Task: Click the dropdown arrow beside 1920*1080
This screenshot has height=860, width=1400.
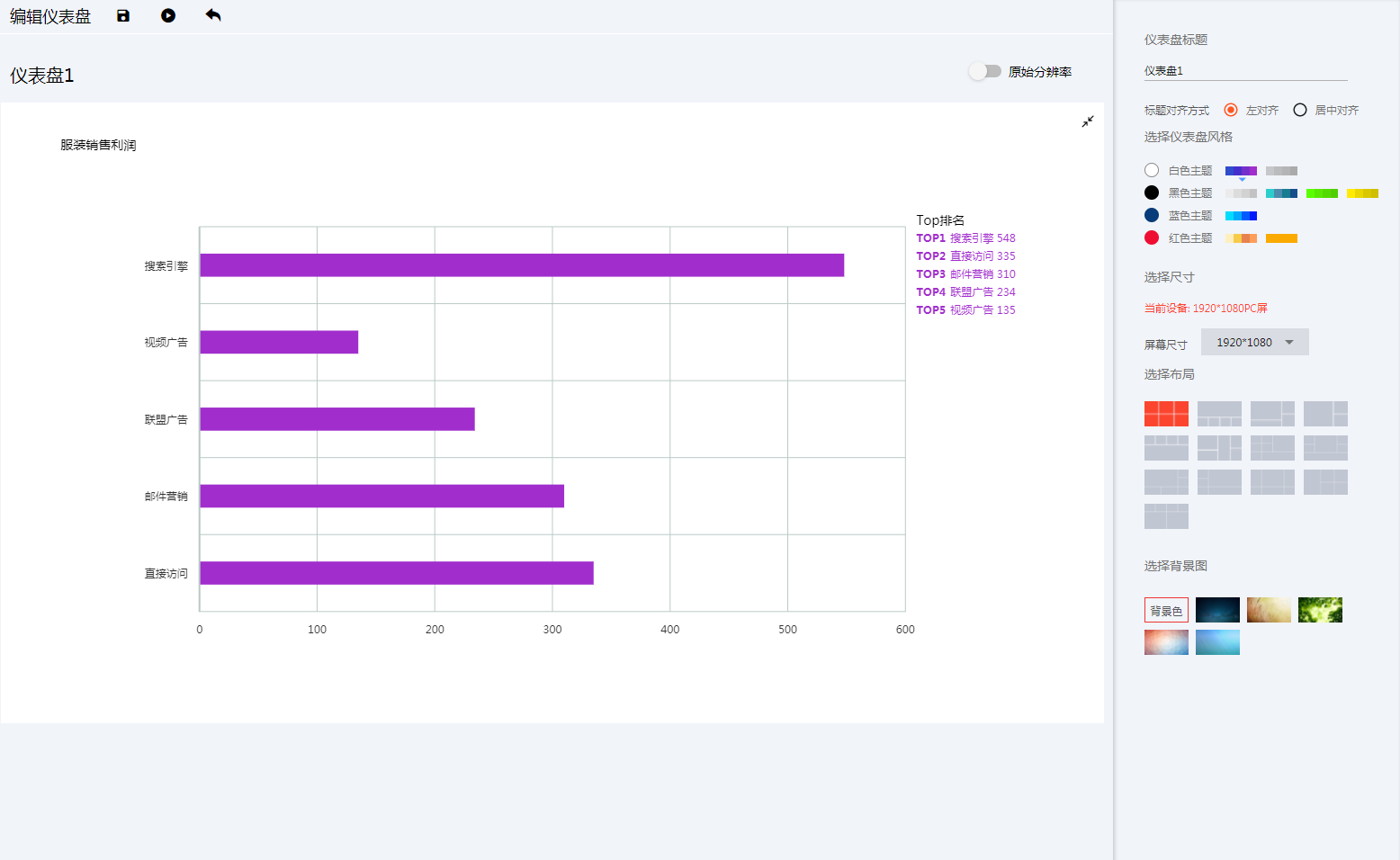Action: (x=1289, y=342)
